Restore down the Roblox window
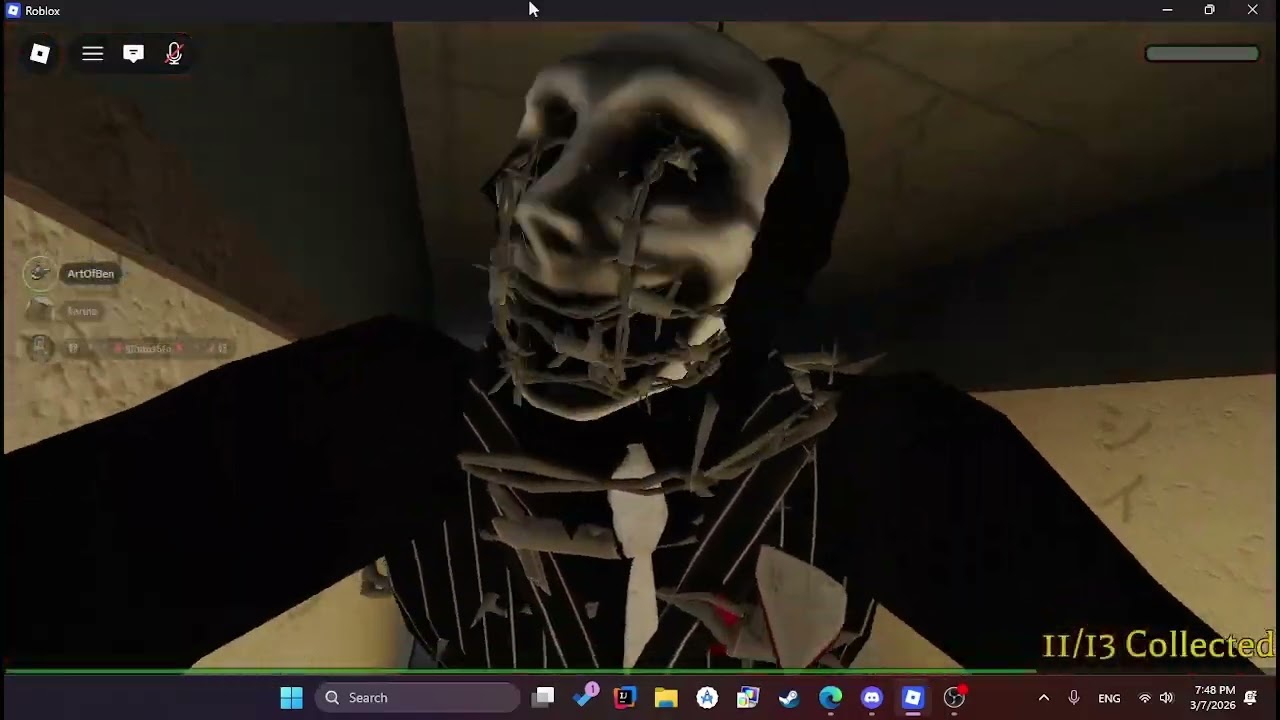The height and width of the screenshot is (720, 1280). 1209,10
